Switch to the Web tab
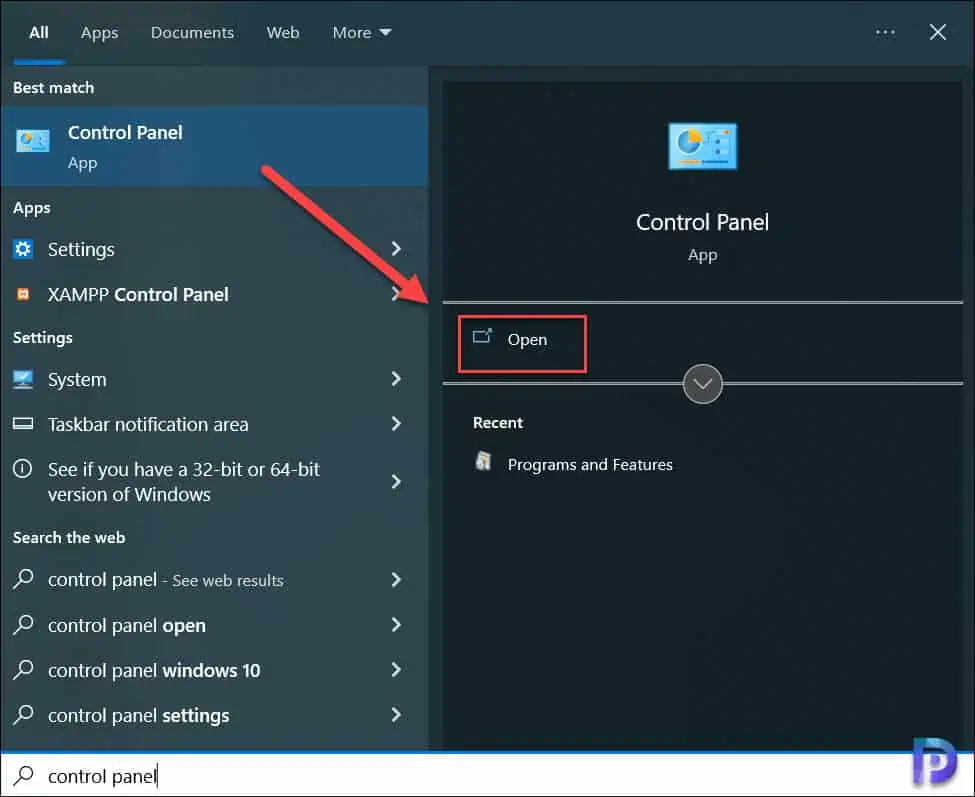Viewport: 975px width, 797px height. (x=283, y=32)
